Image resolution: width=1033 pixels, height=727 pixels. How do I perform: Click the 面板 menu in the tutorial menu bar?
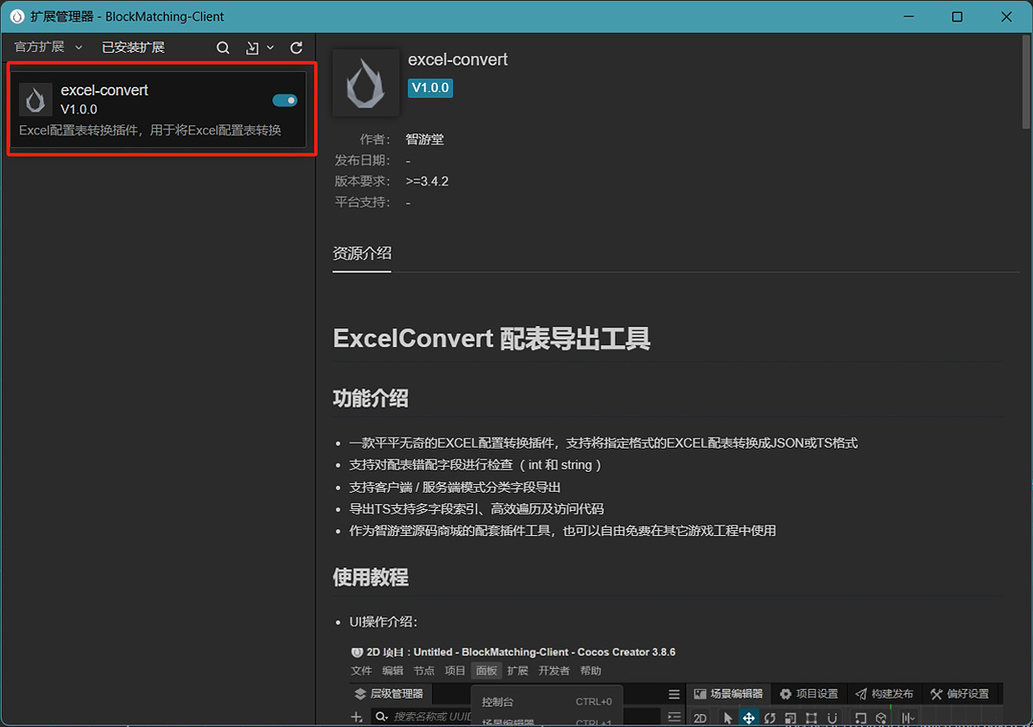[x=486, y=670]
